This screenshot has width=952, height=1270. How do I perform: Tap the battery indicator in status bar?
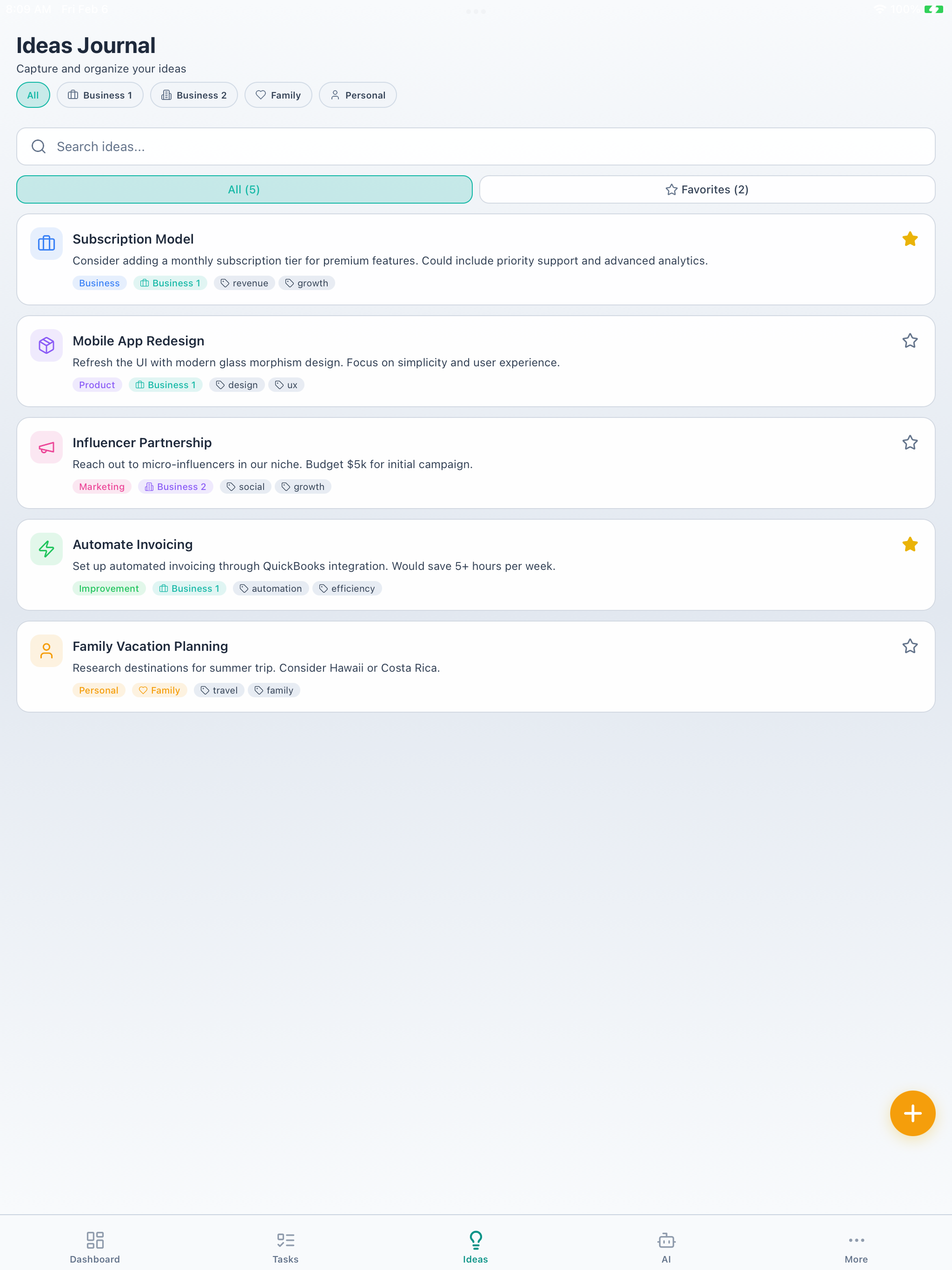tap(933, 9)
